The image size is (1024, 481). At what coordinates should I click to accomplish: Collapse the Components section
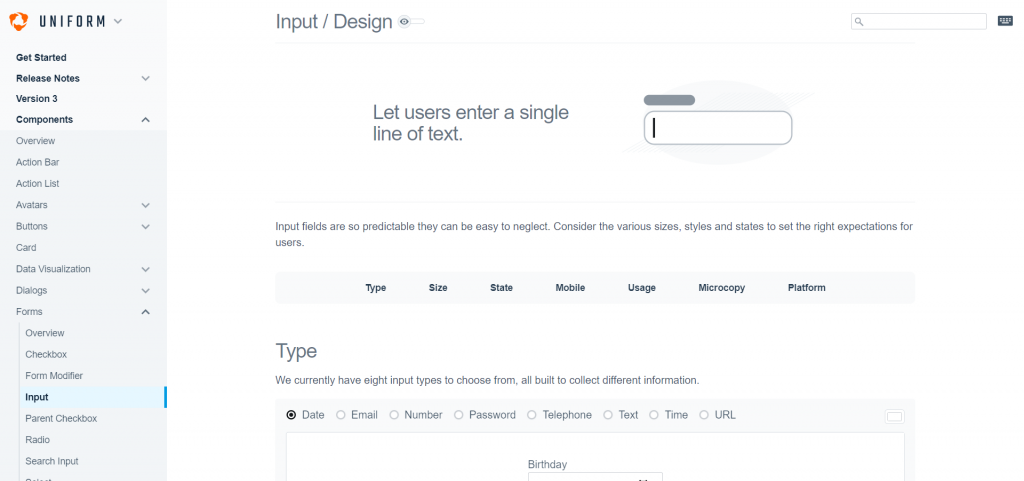146,119
